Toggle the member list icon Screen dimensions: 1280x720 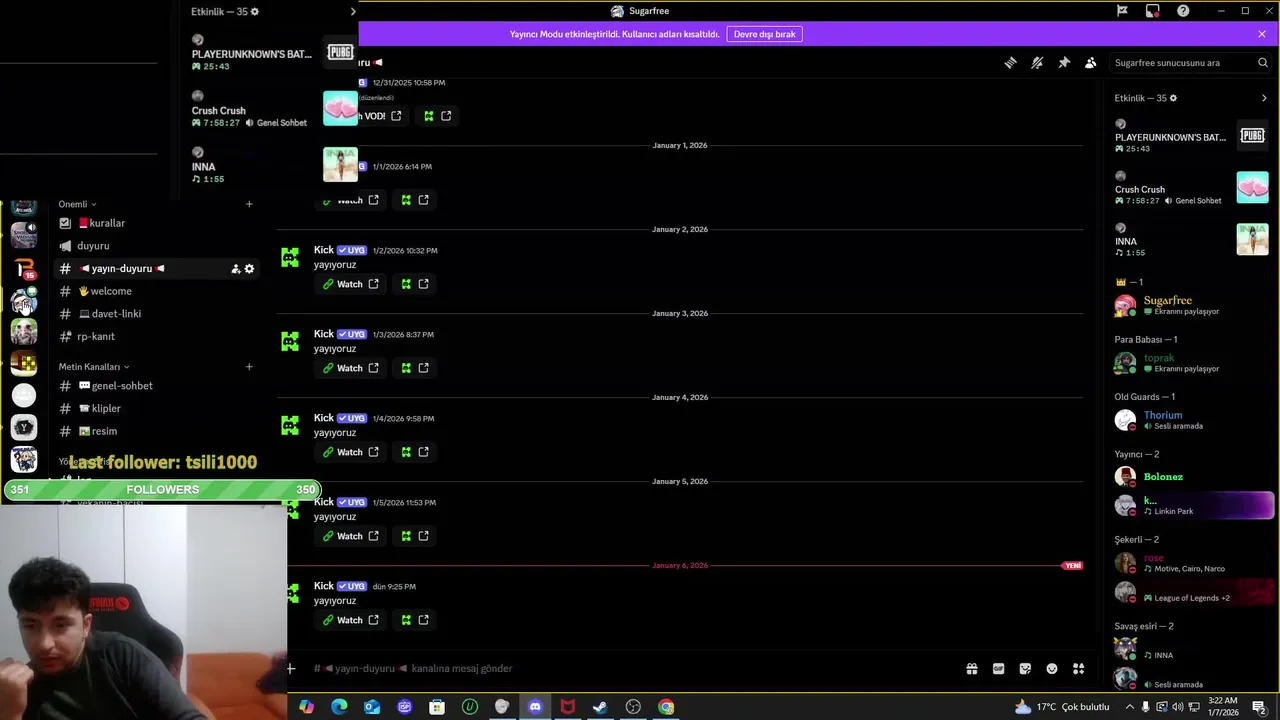(x=1091, y=63)
